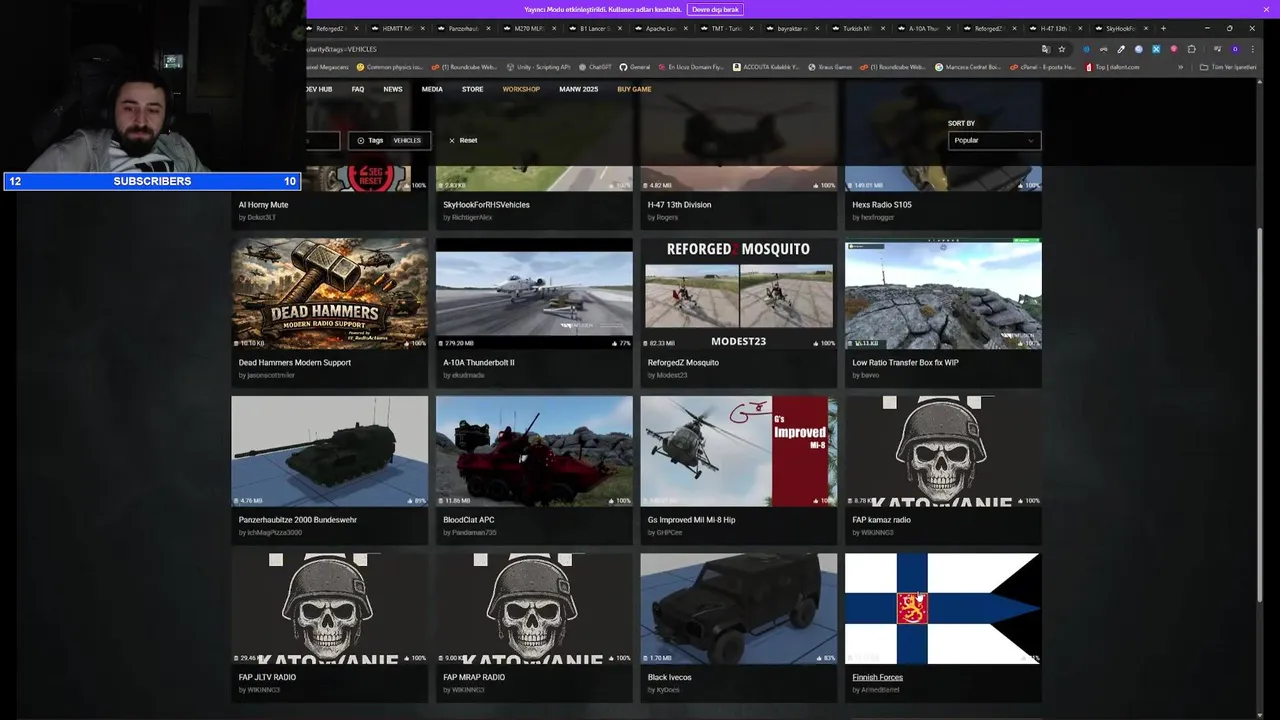This screenshot has width=1280, height=720.
Task: Close the SkyHookFor browser tab
Action: 1146,28
